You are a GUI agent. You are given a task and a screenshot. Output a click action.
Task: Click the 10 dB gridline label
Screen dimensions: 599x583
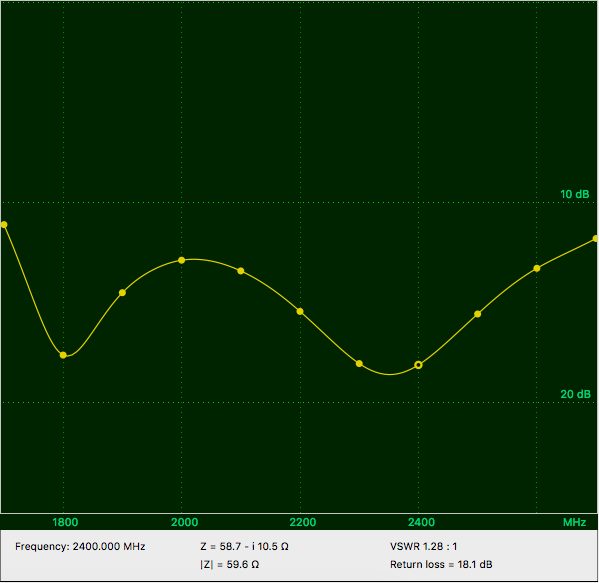(575, 194)
